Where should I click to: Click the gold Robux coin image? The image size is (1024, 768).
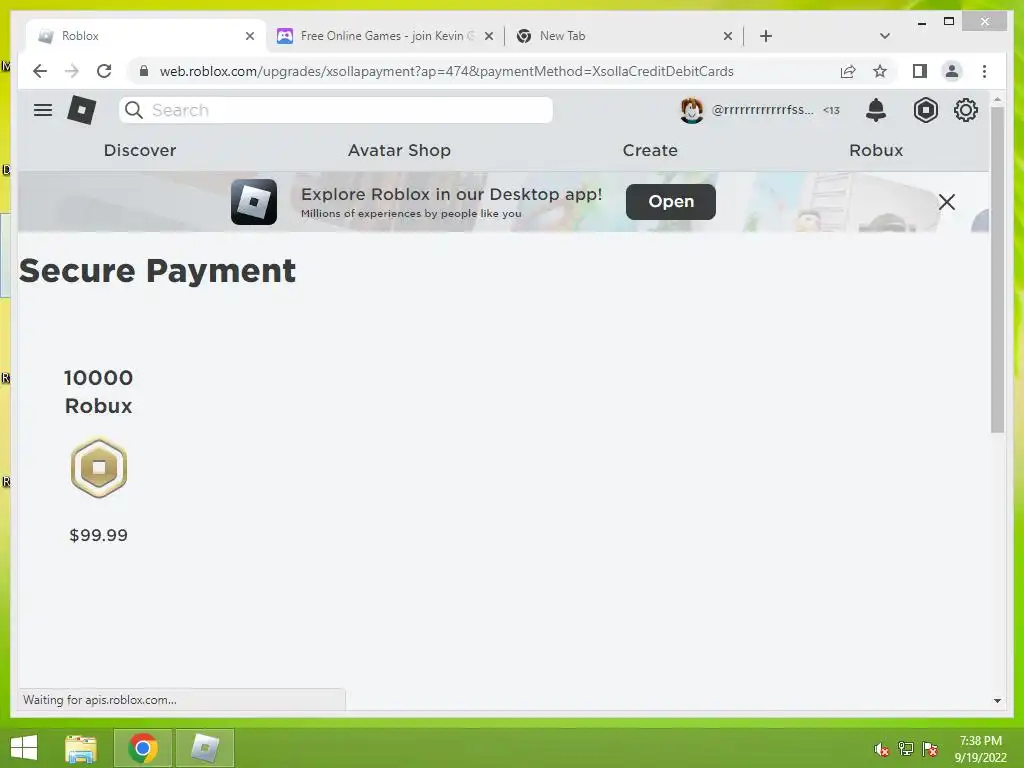99,468
